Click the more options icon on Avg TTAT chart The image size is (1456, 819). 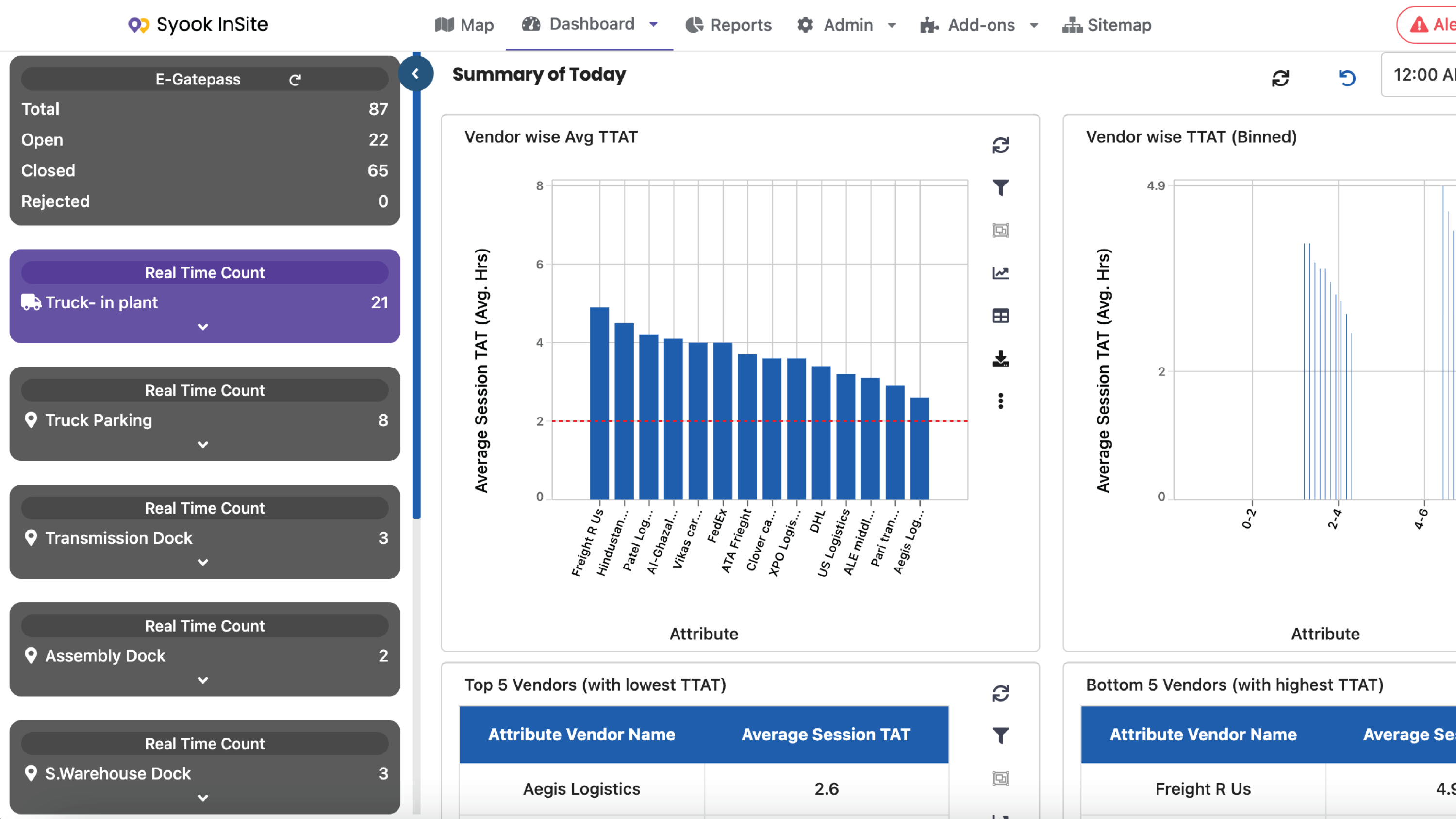point(1001,400)
